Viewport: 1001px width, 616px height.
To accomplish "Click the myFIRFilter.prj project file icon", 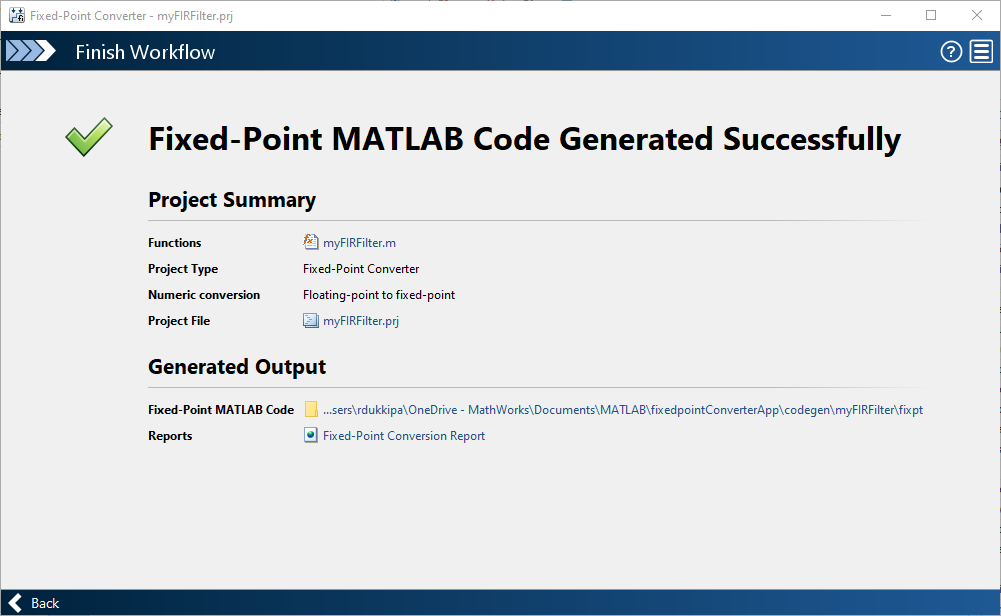I will [311, 321].
